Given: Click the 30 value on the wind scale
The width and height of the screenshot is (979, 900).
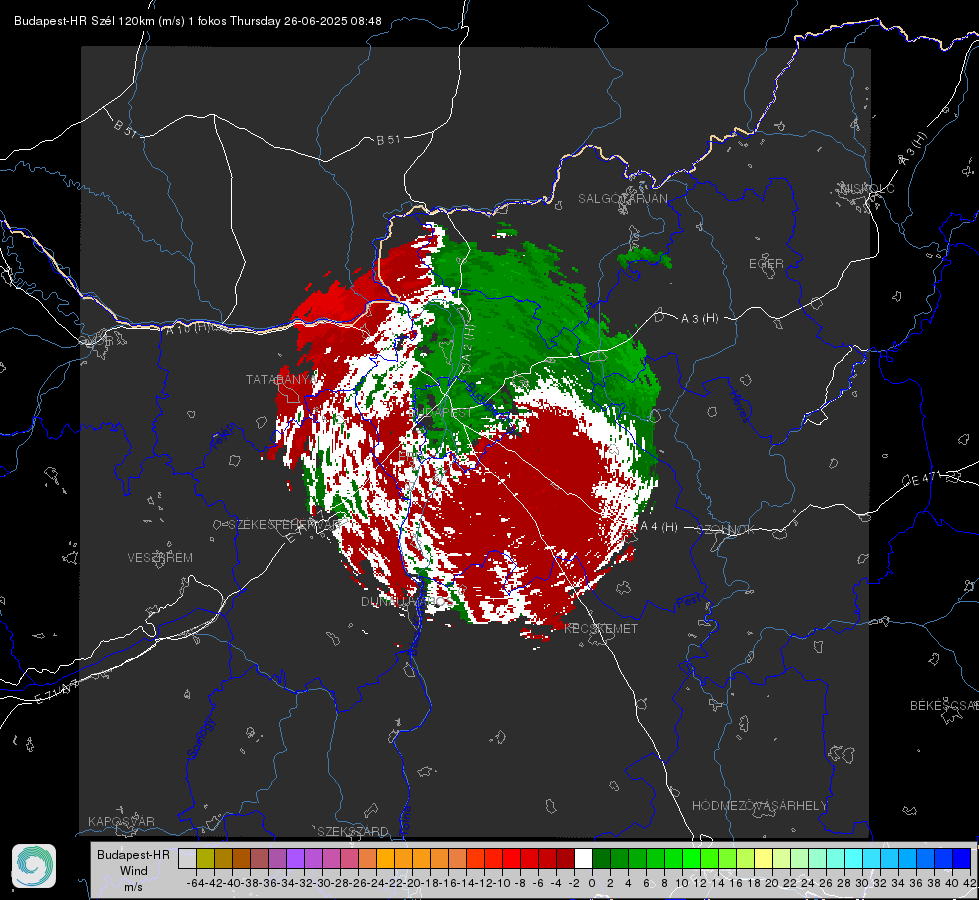Looking at the screenshot, I should coord(862,883).
